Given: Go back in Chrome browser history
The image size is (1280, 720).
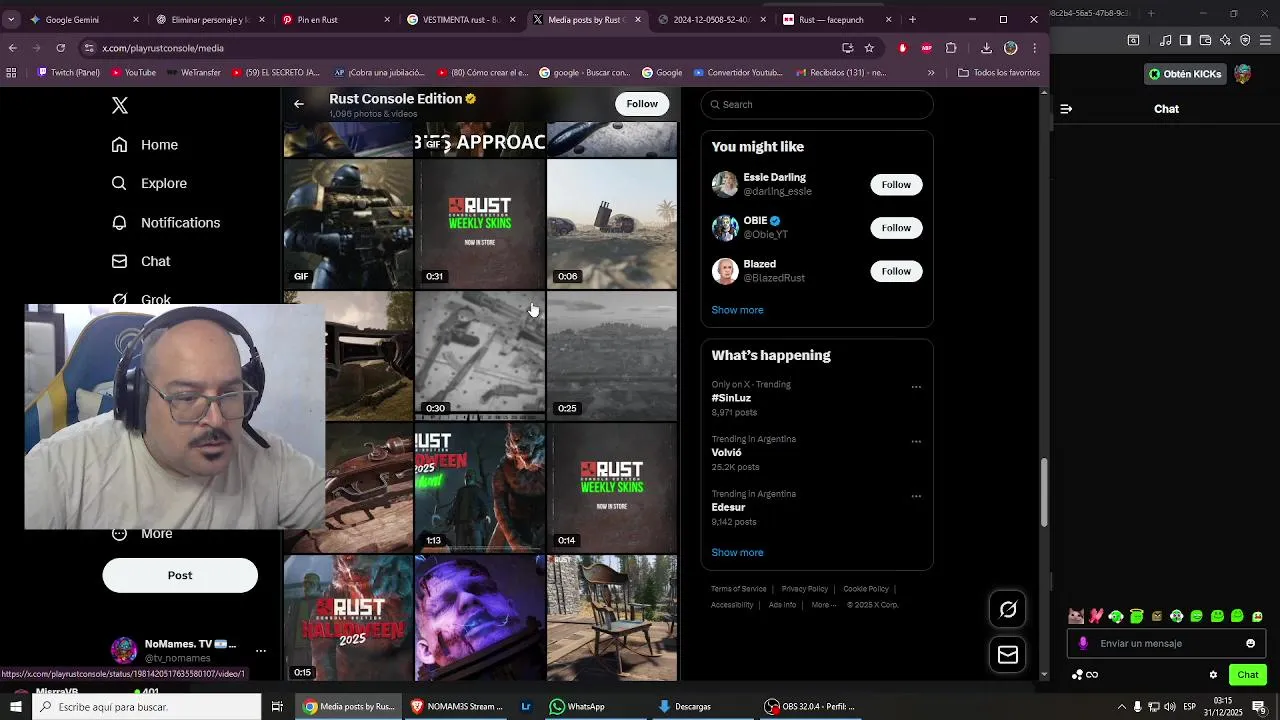Looking at the screenshot, I should tap(13, 48).
